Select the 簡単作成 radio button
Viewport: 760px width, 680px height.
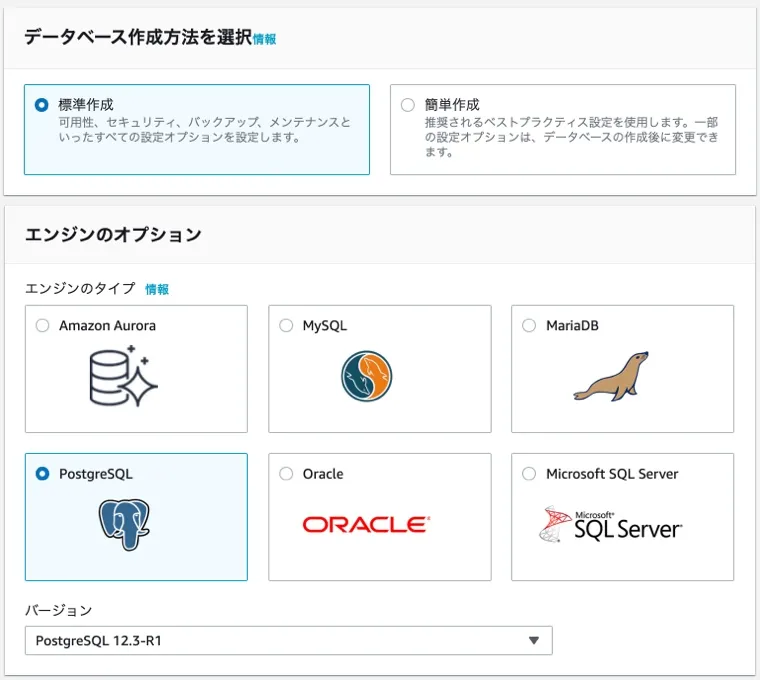point(408,105)
